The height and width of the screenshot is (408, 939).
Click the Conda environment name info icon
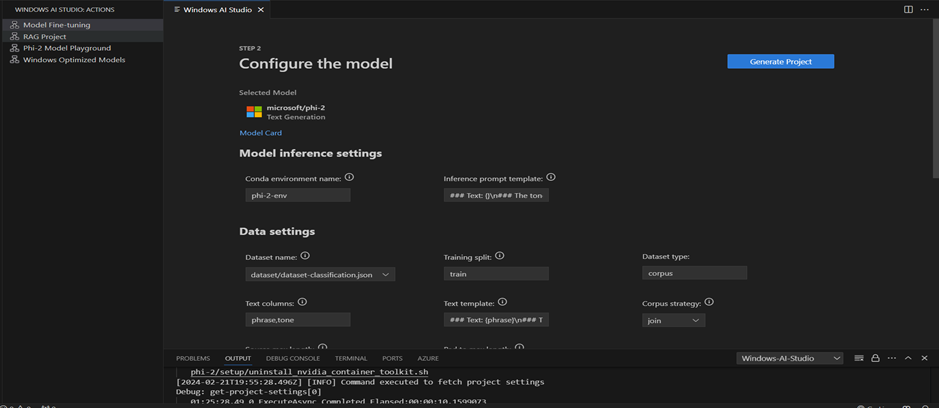point(349,177)
